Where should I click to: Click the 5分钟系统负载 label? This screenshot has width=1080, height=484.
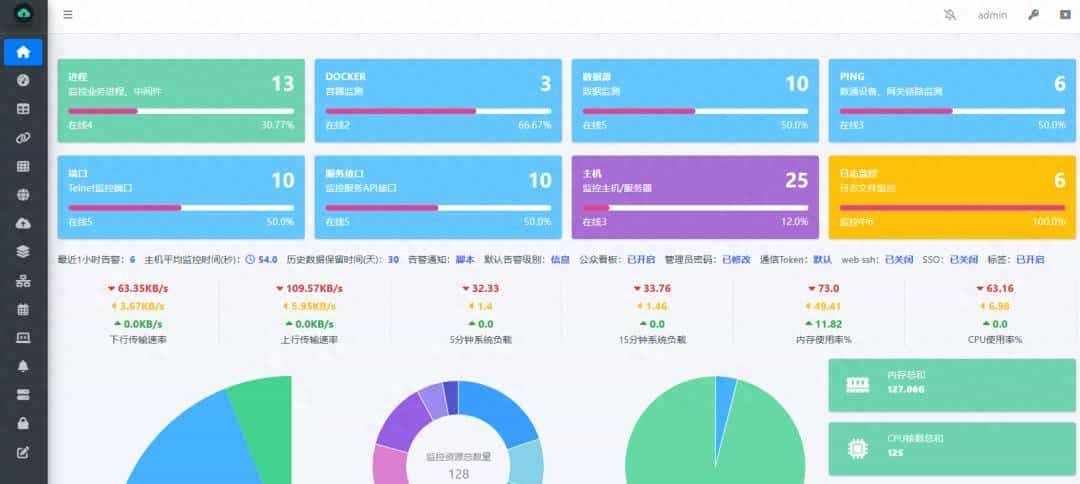pos(481,339)
